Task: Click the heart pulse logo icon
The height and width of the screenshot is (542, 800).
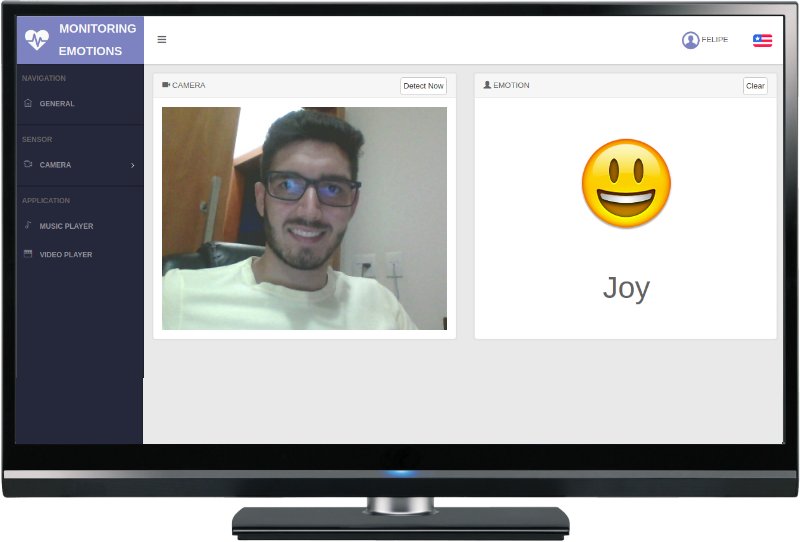Action: click(x=37, y=40)
